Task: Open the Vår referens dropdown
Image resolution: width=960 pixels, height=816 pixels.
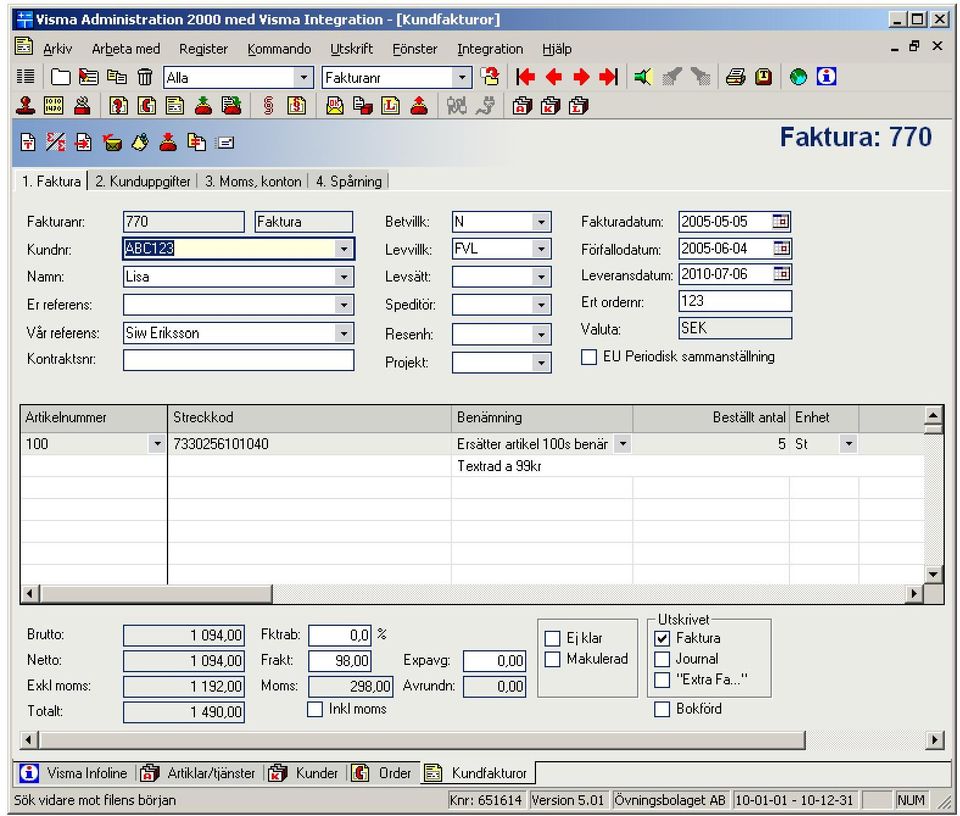Action: pyautogui.click(x=343, y=333)
